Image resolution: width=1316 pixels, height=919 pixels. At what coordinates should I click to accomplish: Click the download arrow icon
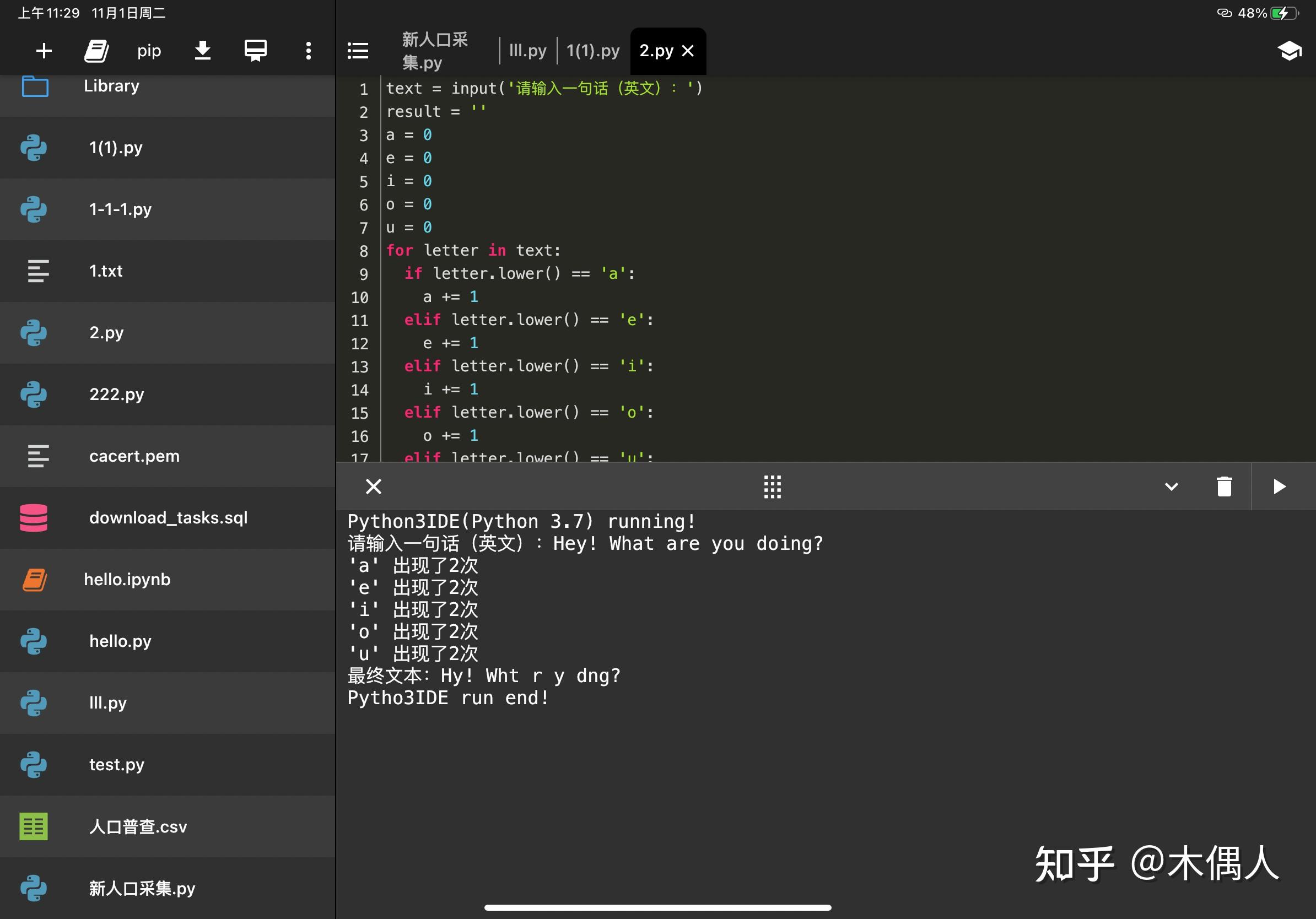point(202,51)
